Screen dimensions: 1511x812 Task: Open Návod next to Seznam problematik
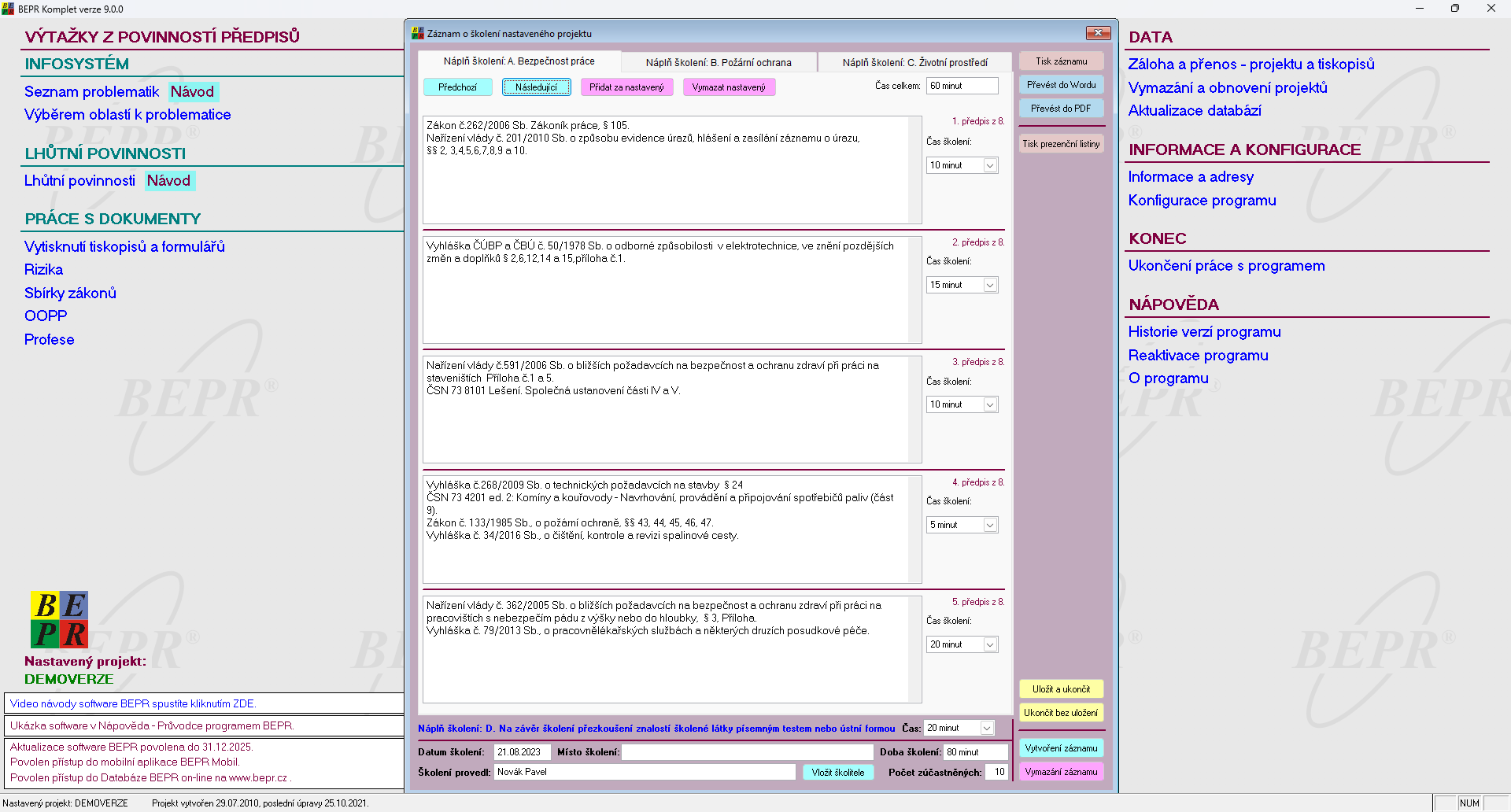tap(193, 92)
